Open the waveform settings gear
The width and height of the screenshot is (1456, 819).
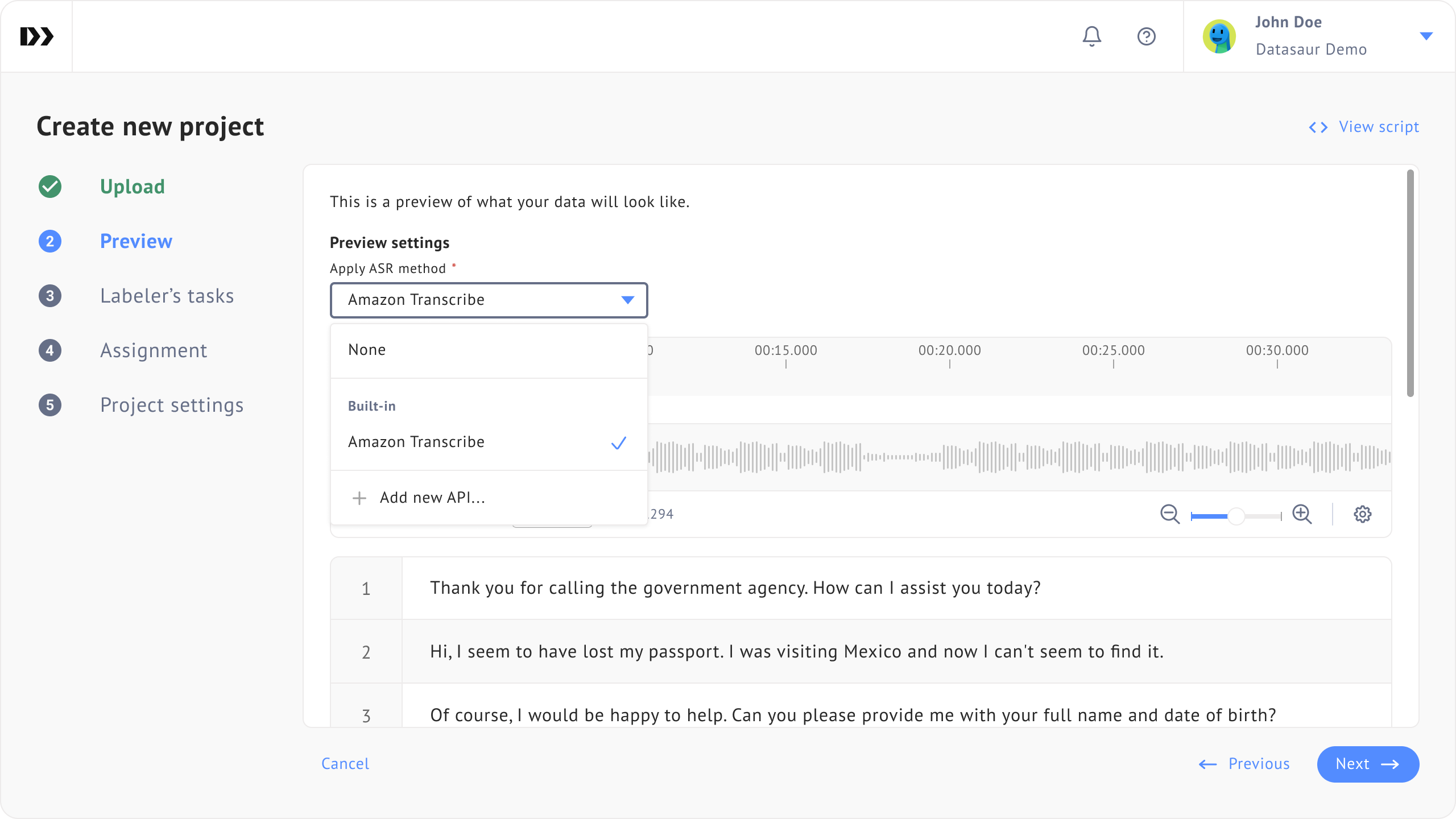(1362, 514)
